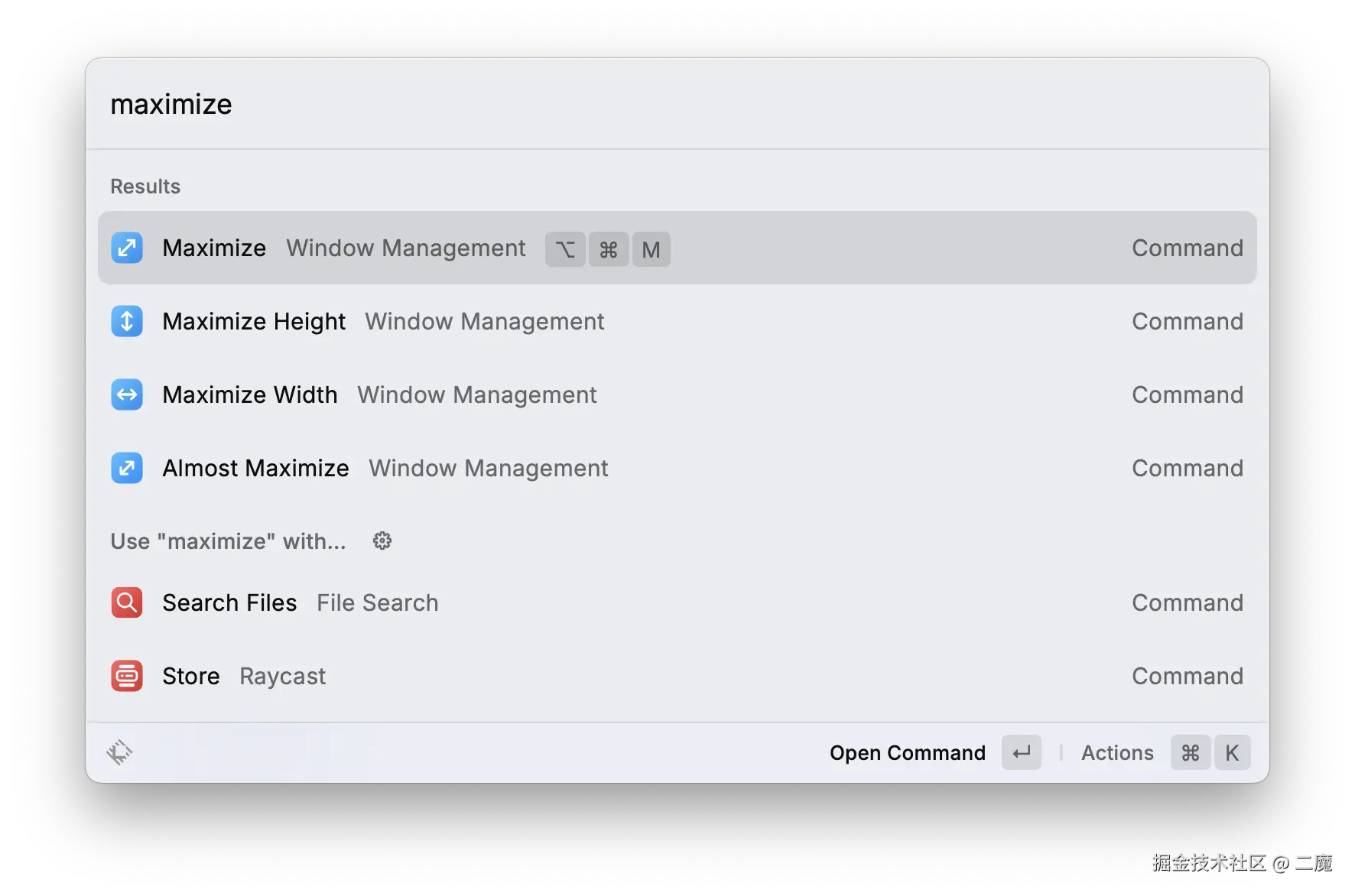Screen dimensions: 1355x896
Task: Click the Maximize command arrow icon
Action: (x=127, y=248)
